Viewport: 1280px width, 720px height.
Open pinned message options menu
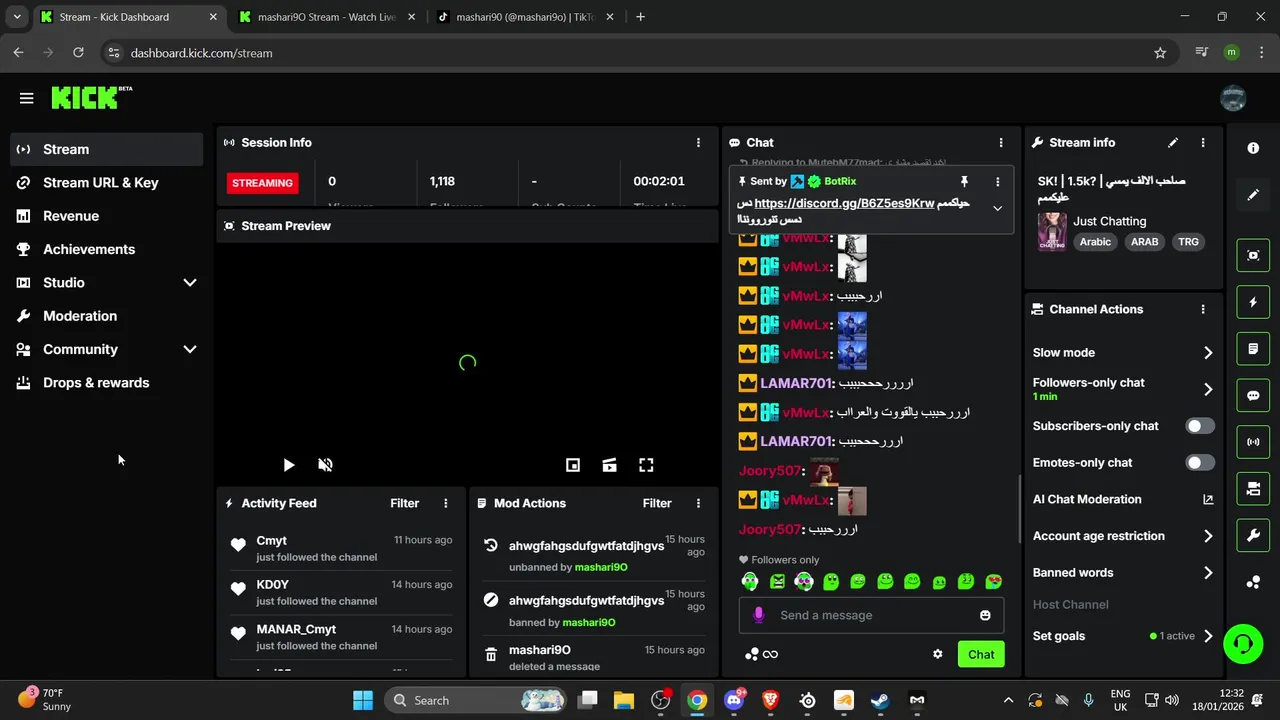997,181
